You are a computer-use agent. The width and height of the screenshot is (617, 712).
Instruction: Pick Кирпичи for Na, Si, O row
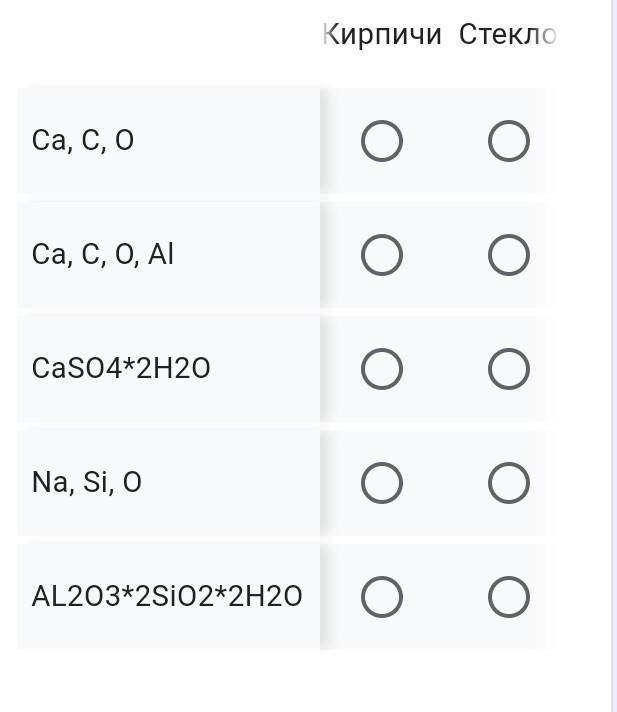381,483
